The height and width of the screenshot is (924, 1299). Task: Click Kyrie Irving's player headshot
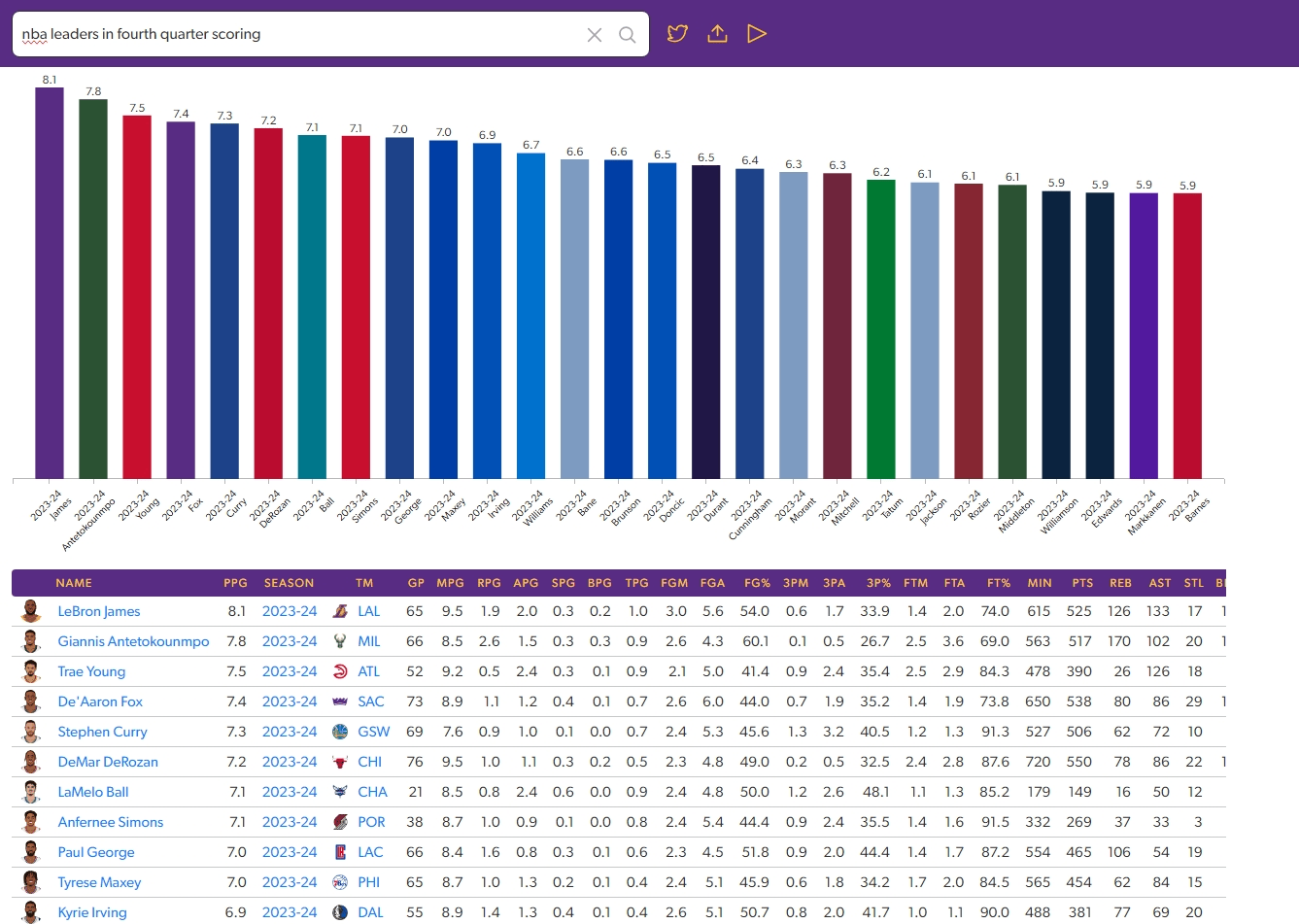[31, 912]
